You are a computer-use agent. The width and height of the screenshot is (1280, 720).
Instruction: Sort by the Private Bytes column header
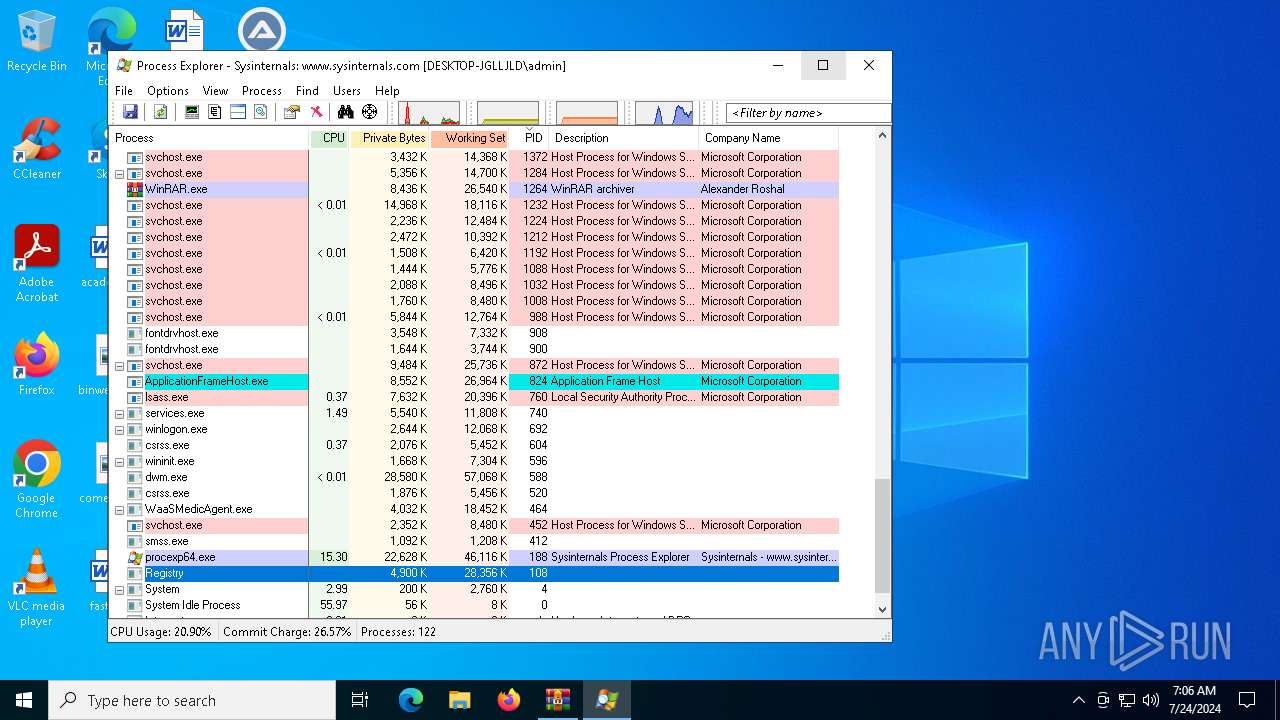click(x=390, y=138)
